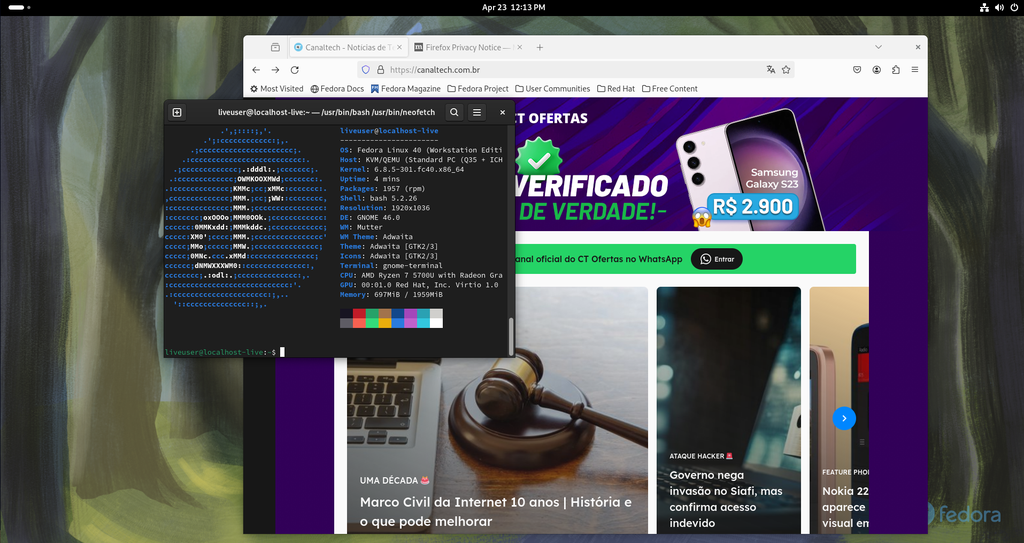
Task: Focus the canaltech.com.br address field
Action: pos(575,70)
